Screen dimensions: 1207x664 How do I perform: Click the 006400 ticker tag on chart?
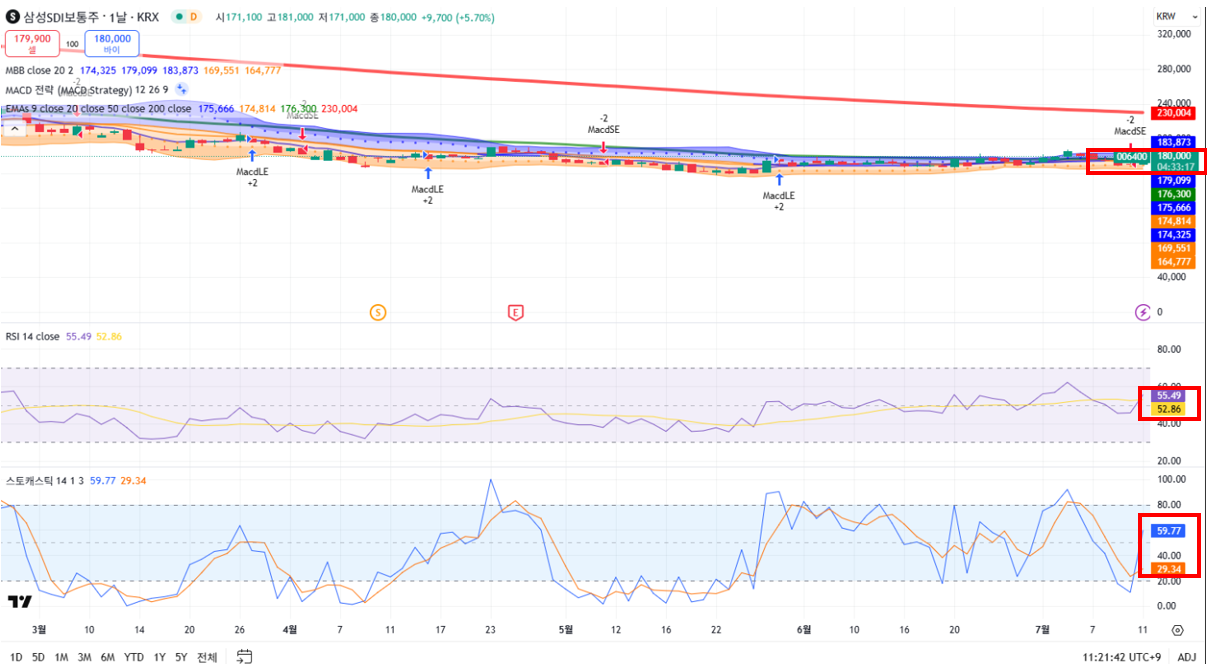pyautogui.click(x=1131, y=156)
